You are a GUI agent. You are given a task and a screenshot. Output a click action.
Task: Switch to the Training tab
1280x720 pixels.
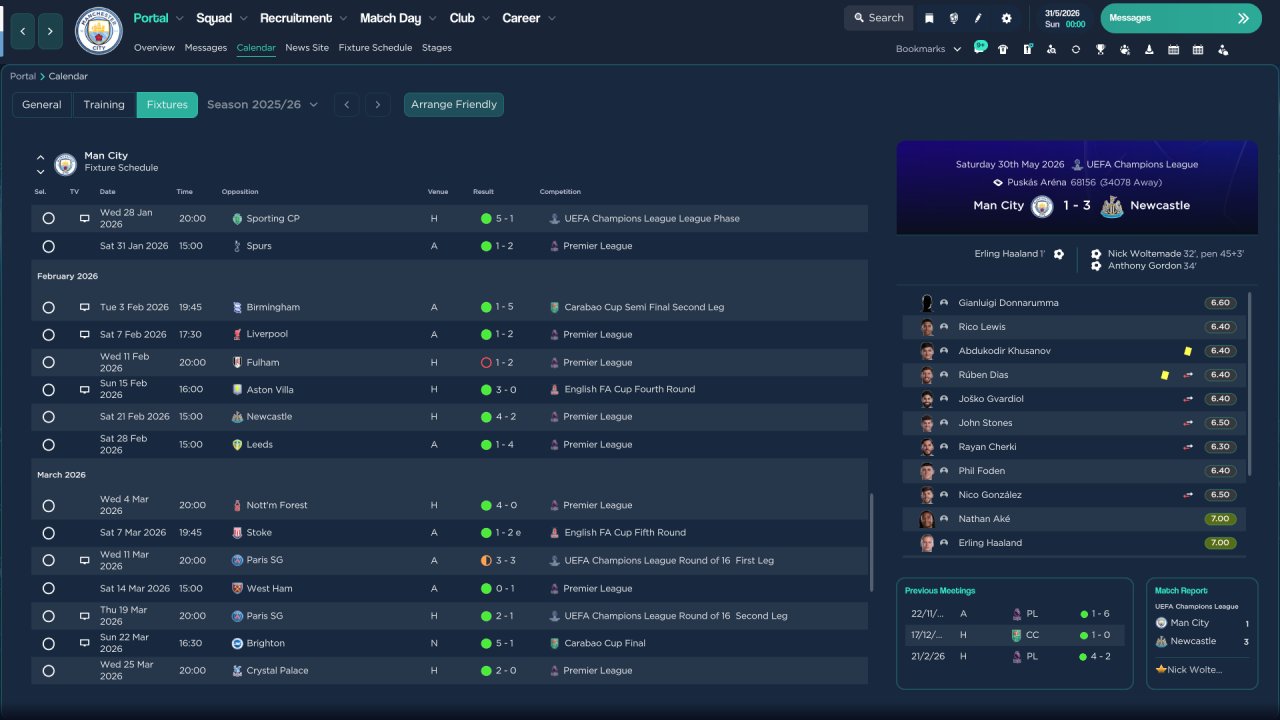104,104
